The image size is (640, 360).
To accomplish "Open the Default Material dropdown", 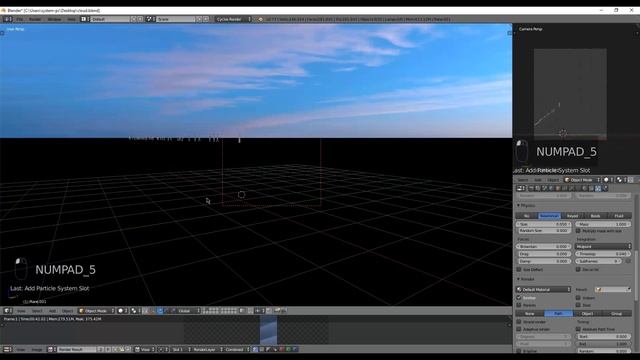I will point(544,289).
